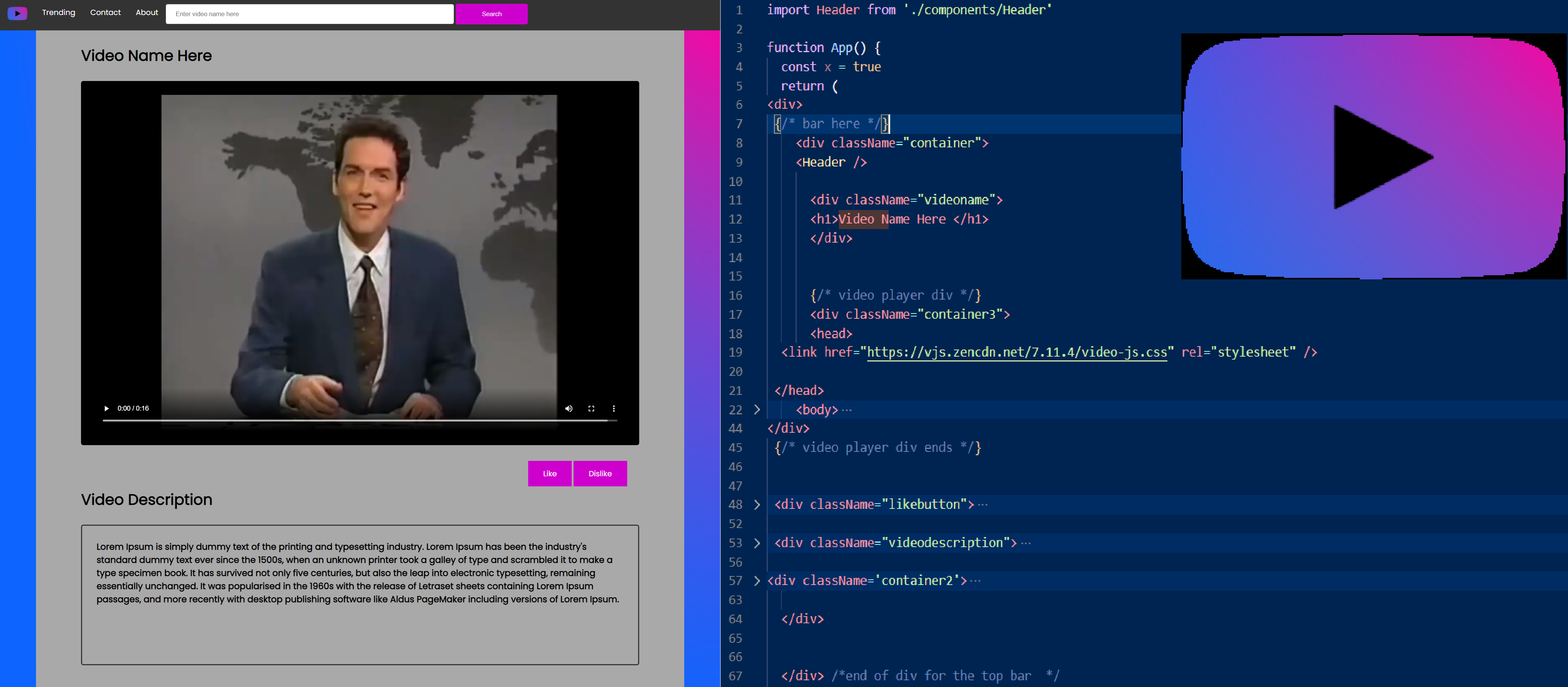The width and height of the screenshot is (1568, 687).
Task: Expand the folded likebutton div on line 48
Action: click(757, 504)
